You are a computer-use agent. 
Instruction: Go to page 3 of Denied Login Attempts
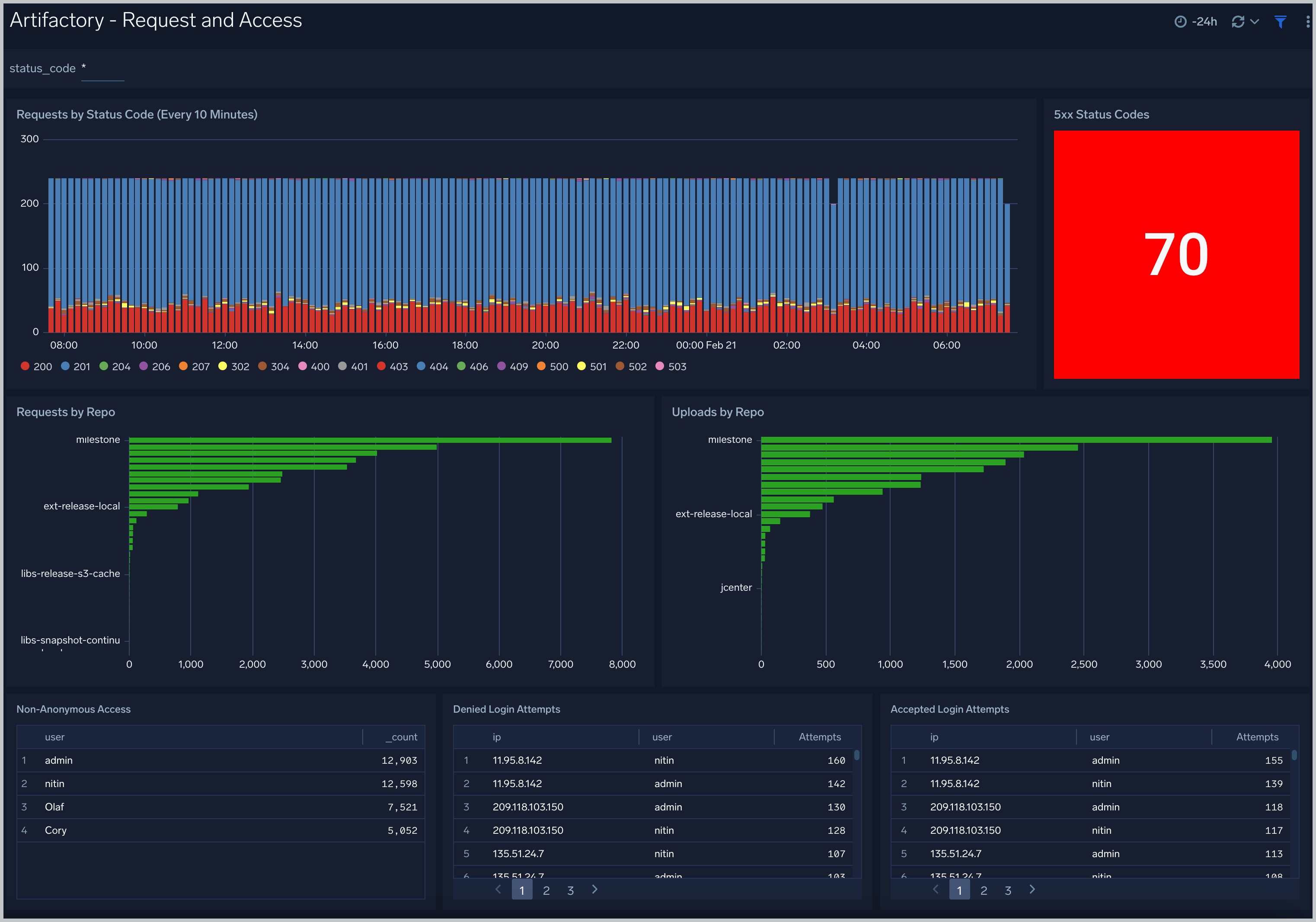(x=570, y=890)
